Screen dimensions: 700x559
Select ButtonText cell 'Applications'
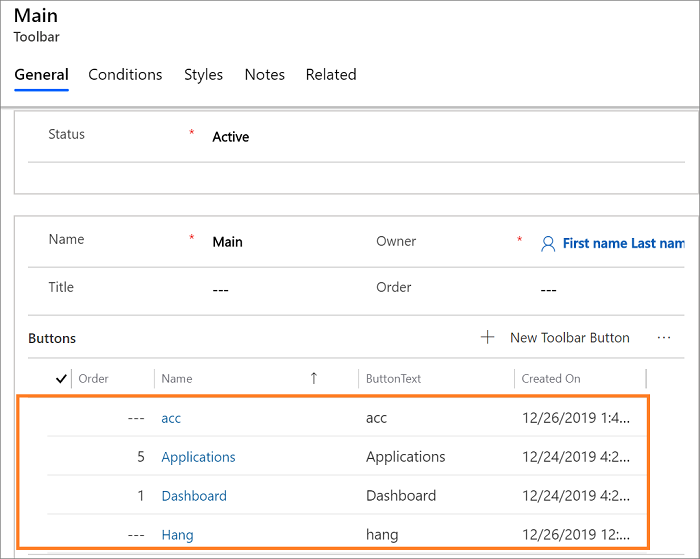(x=406, y=457)
